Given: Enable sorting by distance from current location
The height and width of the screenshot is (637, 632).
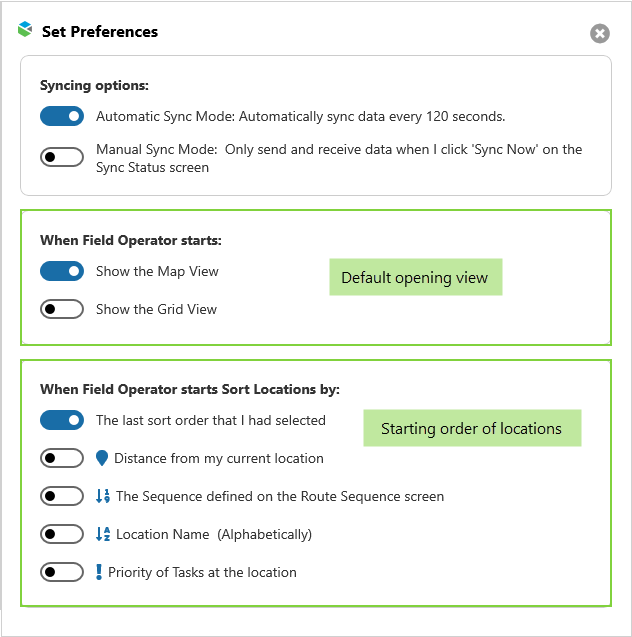Looking at the screenshot, I should coord(62,458).
